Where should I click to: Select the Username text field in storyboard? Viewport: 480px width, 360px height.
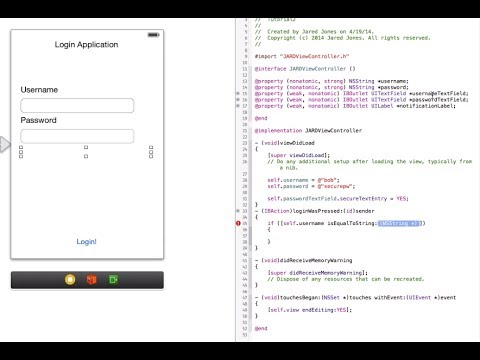(77, 105)
